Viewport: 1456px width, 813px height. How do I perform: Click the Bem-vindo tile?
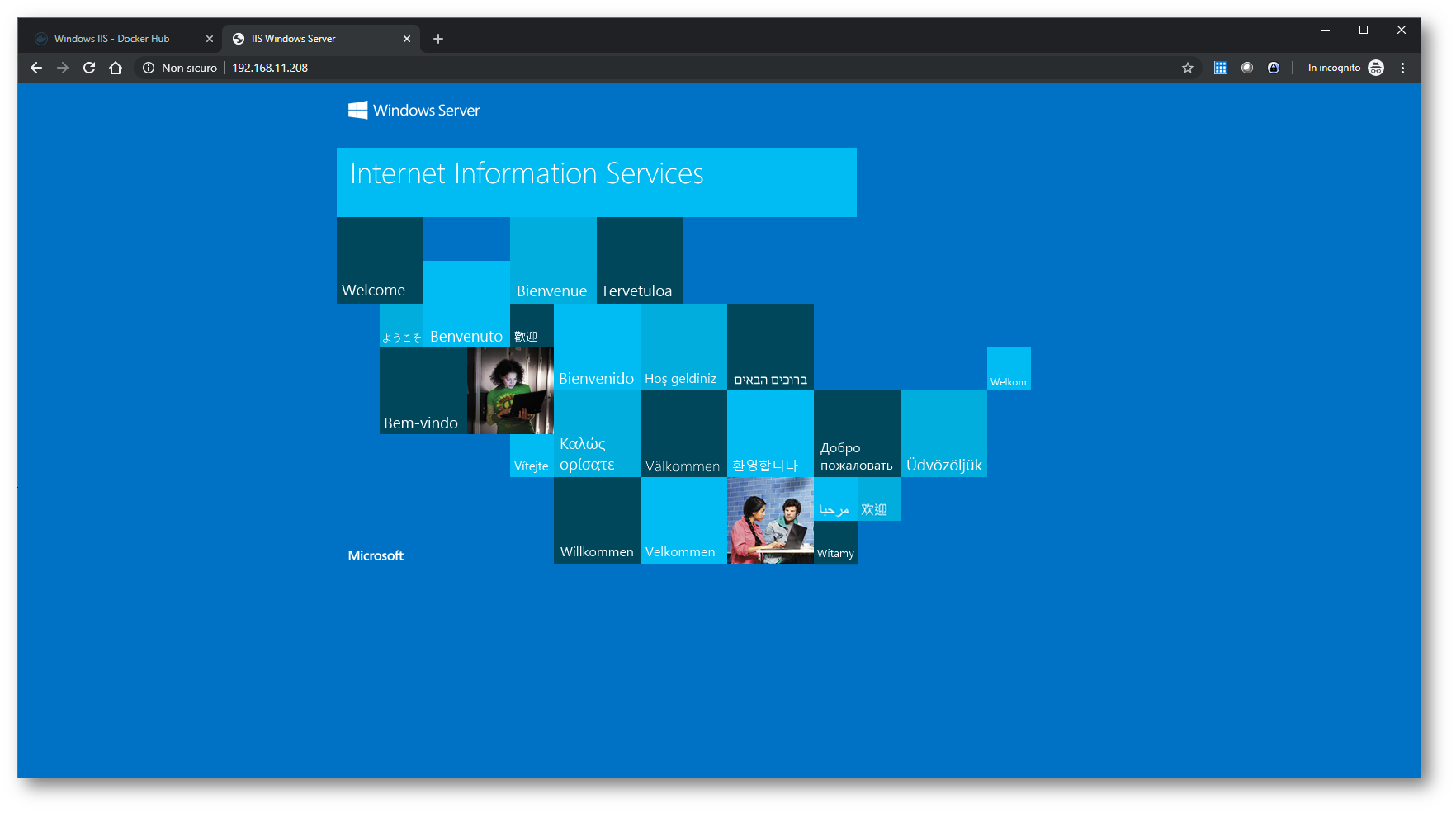coord(423,390)
